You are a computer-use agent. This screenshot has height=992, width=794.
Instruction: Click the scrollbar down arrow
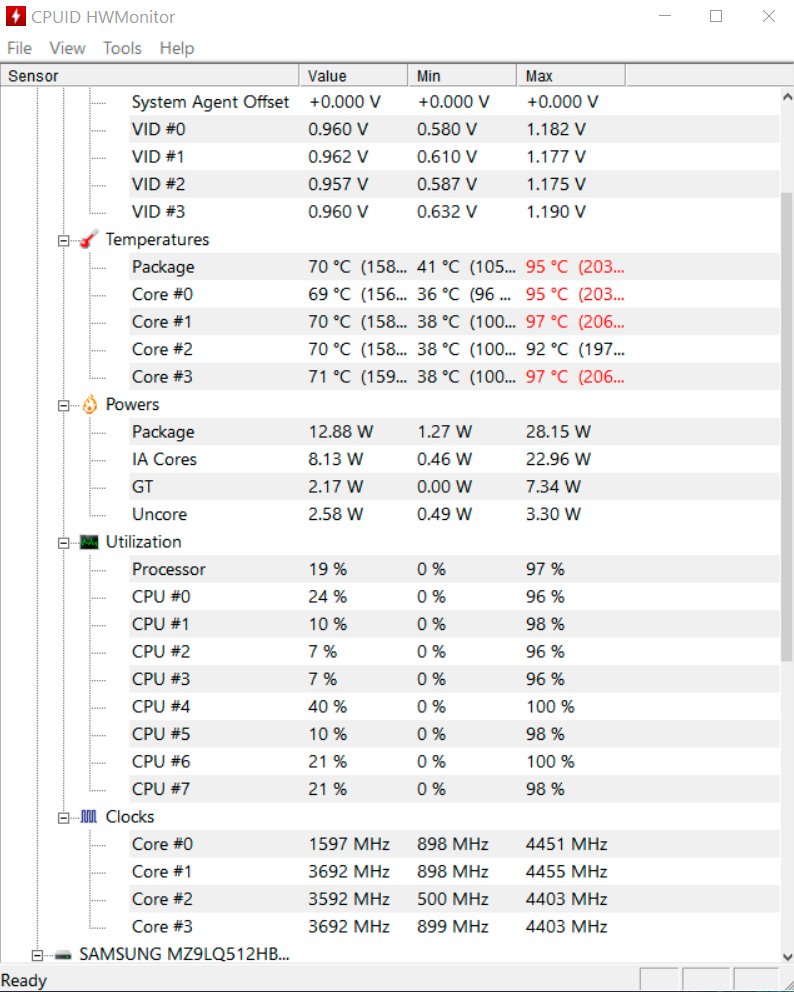click(787, 957)
